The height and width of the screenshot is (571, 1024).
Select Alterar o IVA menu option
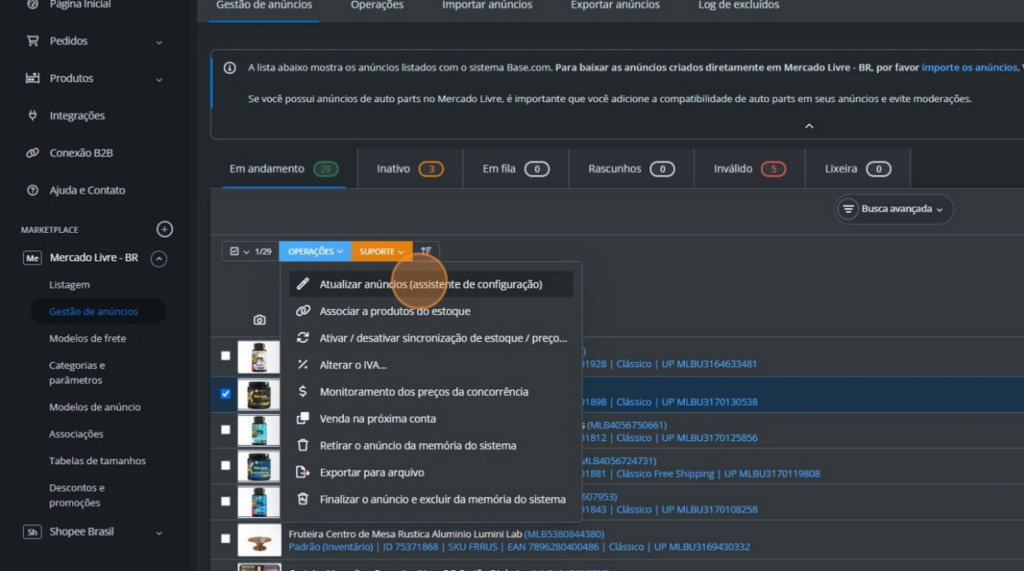point(353,365)
